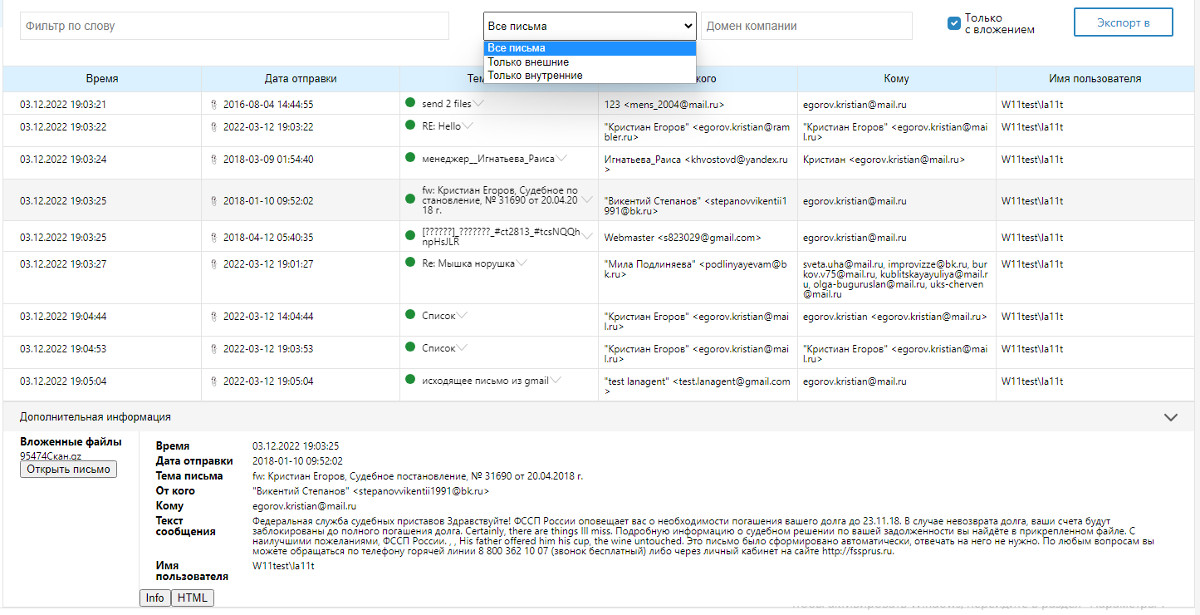Focus the 'Домен компании' input field

coord(807,26)
